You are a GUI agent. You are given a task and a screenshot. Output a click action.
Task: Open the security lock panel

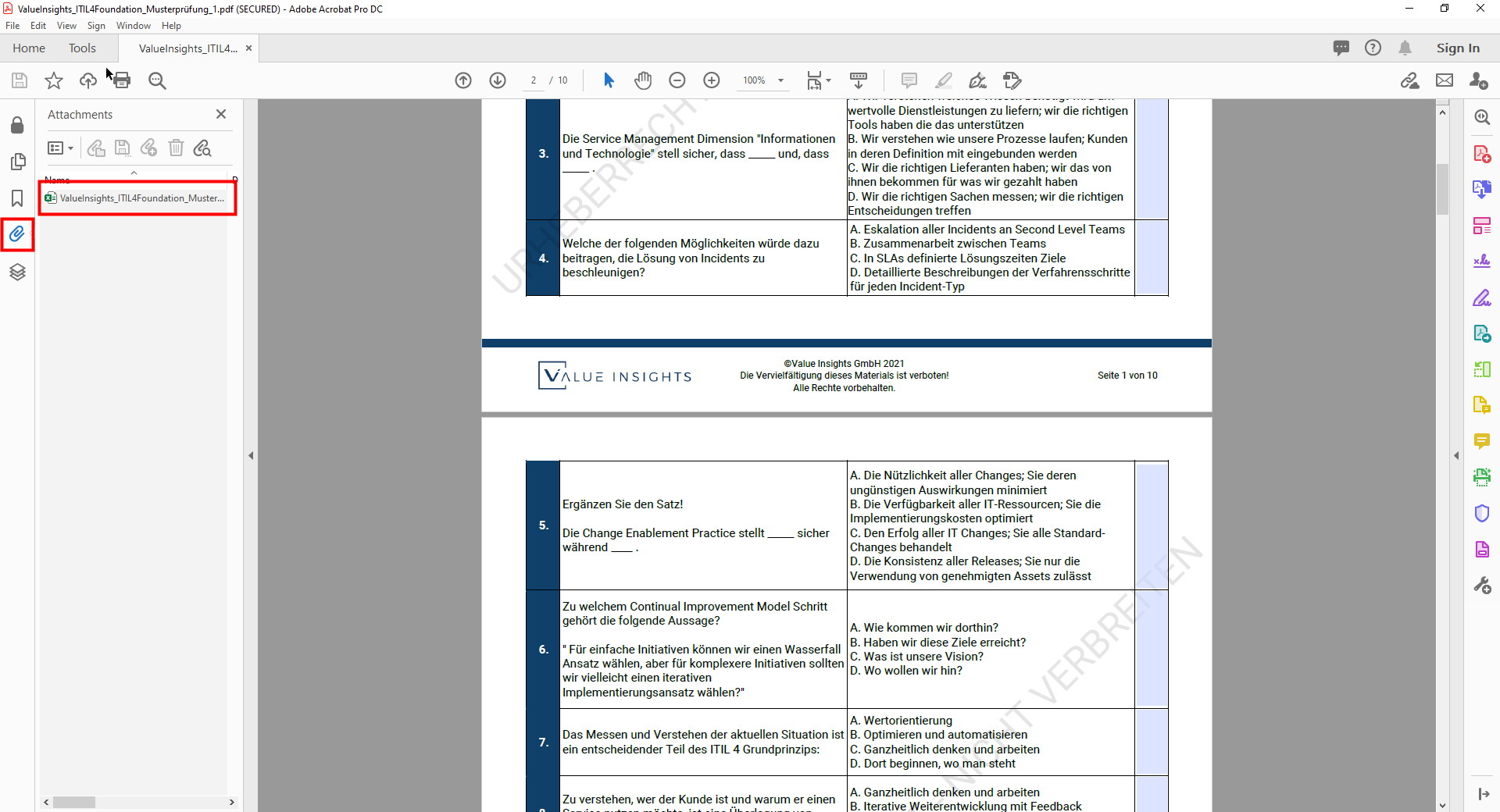point(17,125)
